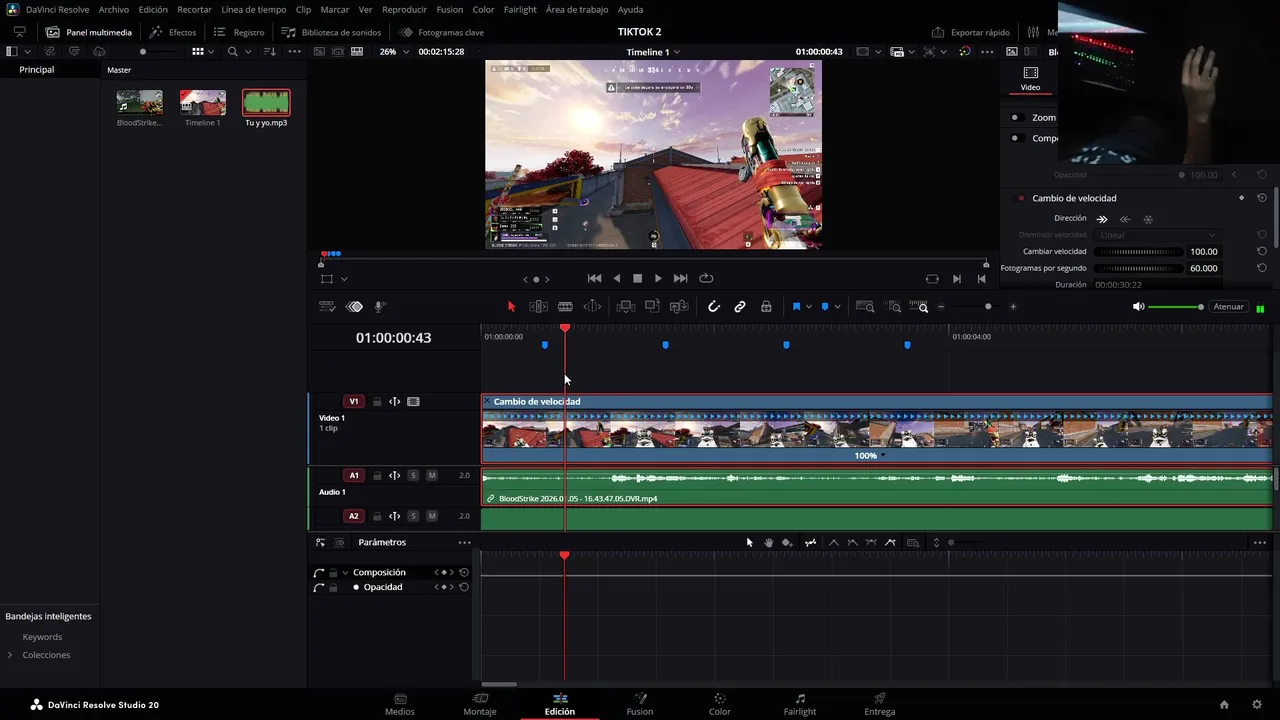Click the Cambiar velocidad slider

click(x=1140, y=252)
